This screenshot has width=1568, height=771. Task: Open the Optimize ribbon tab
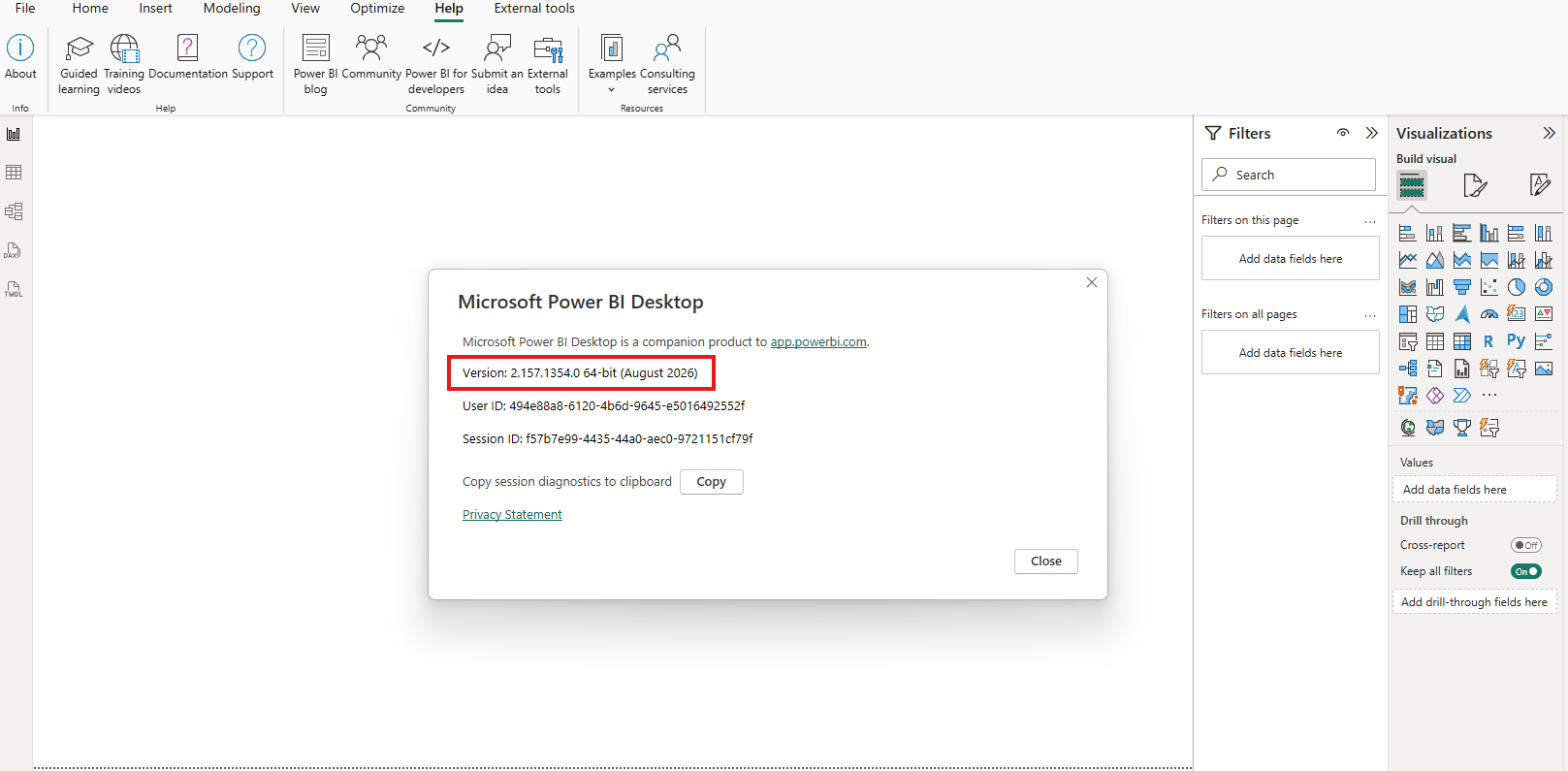pos(377,9)
